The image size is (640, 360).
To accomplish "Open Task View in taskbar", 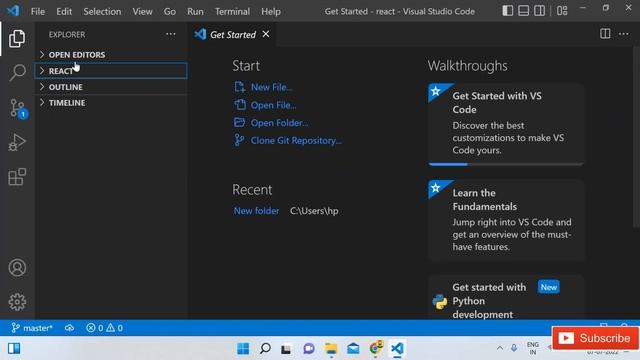I will tap(287, 349).
